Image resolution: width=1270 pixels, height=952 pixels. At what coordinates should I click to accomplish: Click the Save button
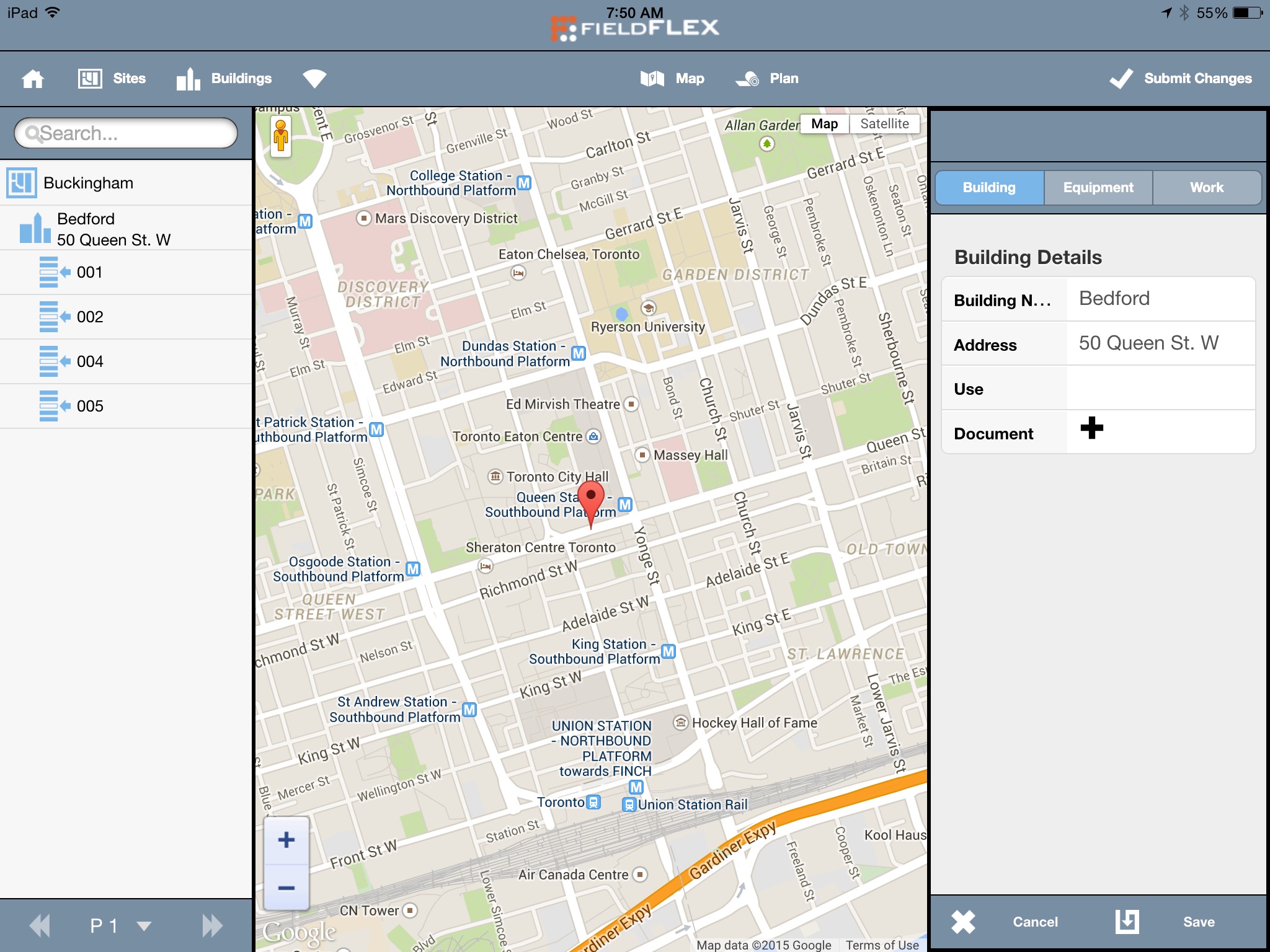tap(1198, 922)
